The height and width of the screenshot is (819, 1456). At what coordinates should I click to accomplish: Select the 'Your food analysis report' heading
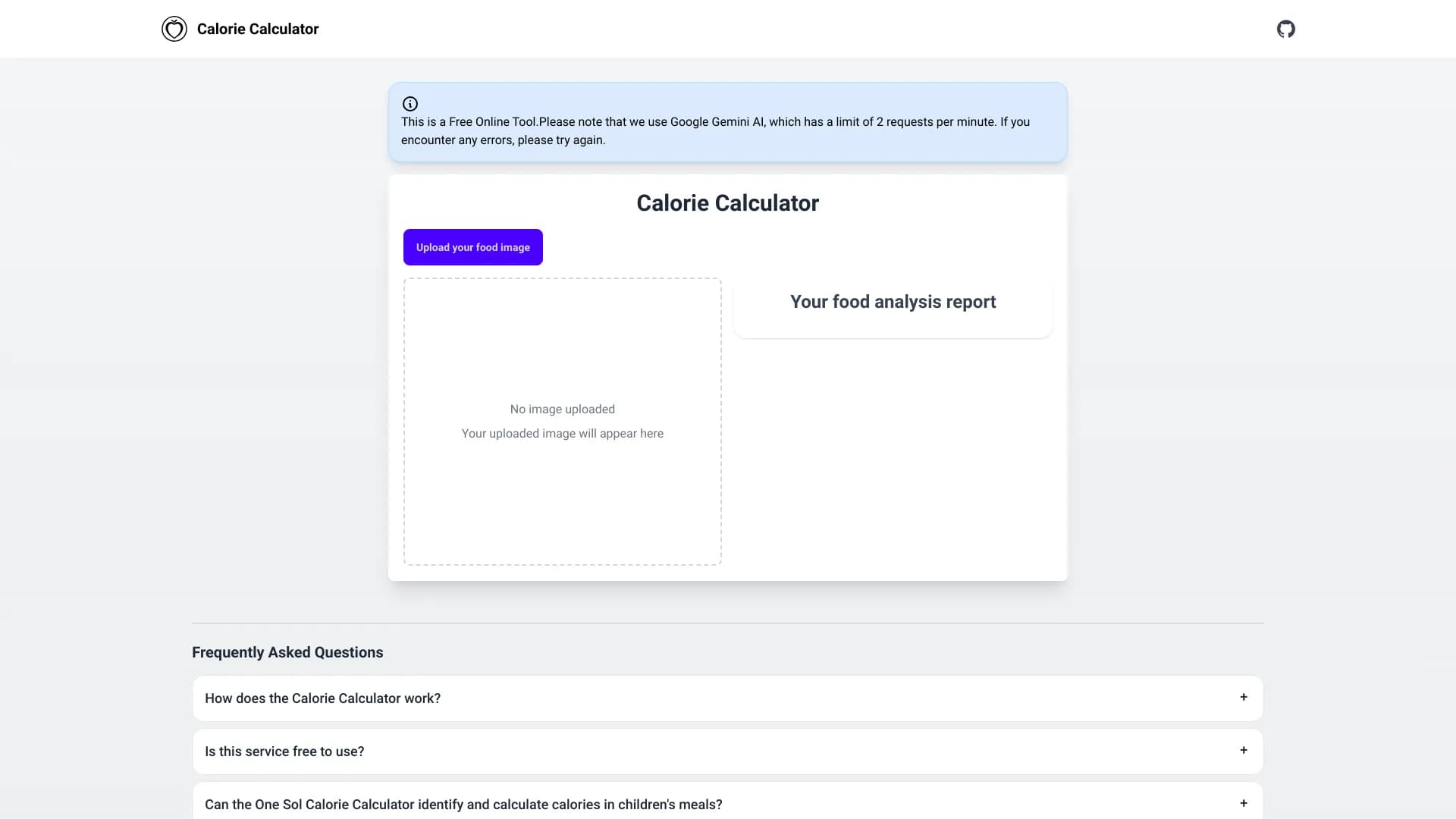pyautogui.click(x=893, y=301)
